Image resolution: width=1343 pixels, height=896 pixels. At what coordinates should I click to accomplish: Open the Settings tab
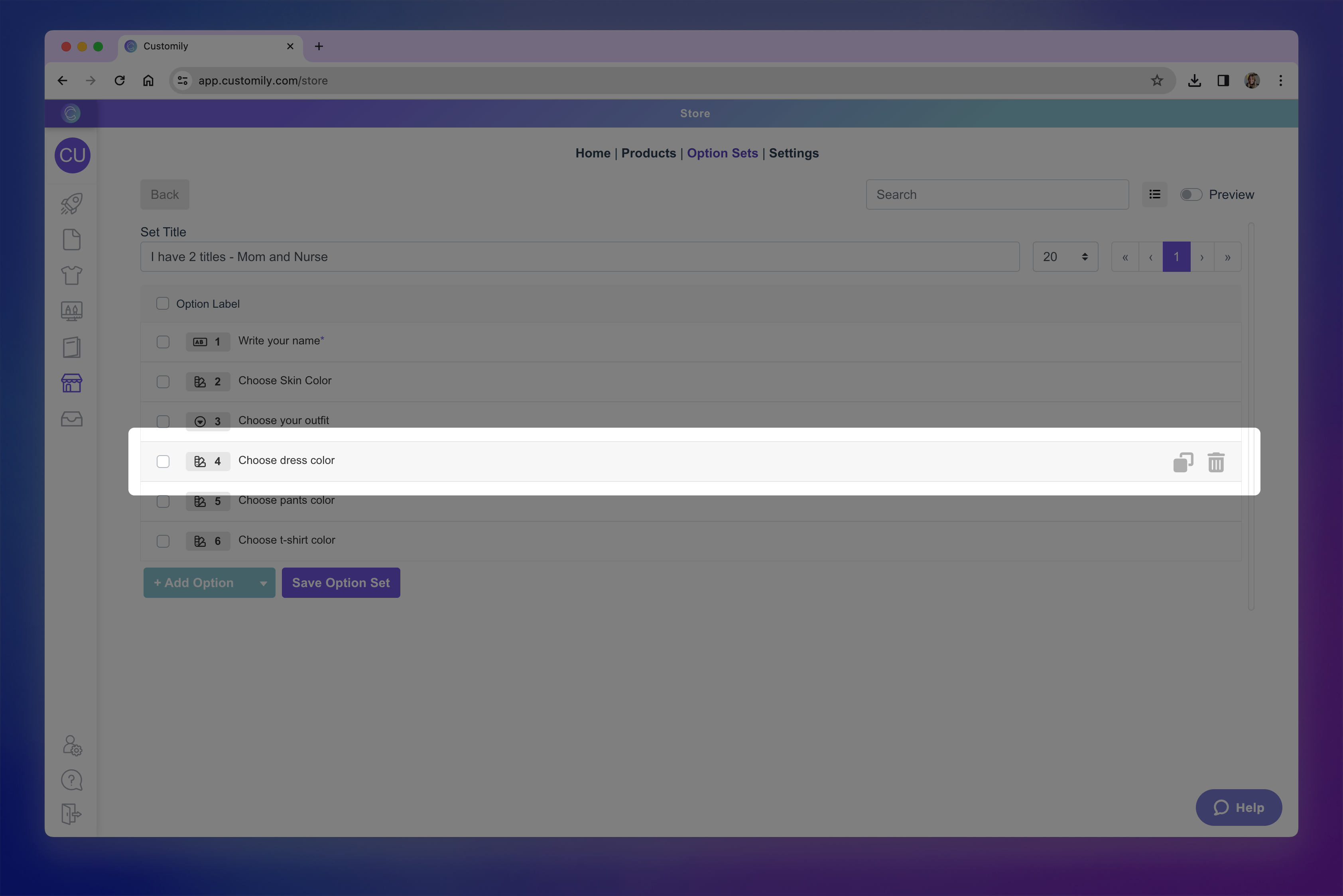coord(793,153)
